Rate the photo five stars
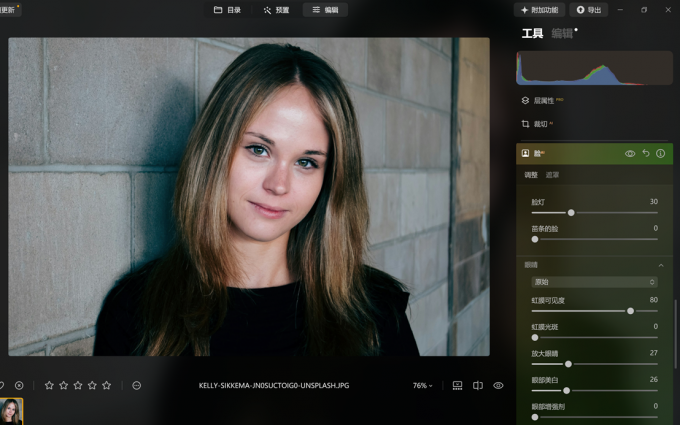Screen dimensions: 680x425 coord(106,385)
